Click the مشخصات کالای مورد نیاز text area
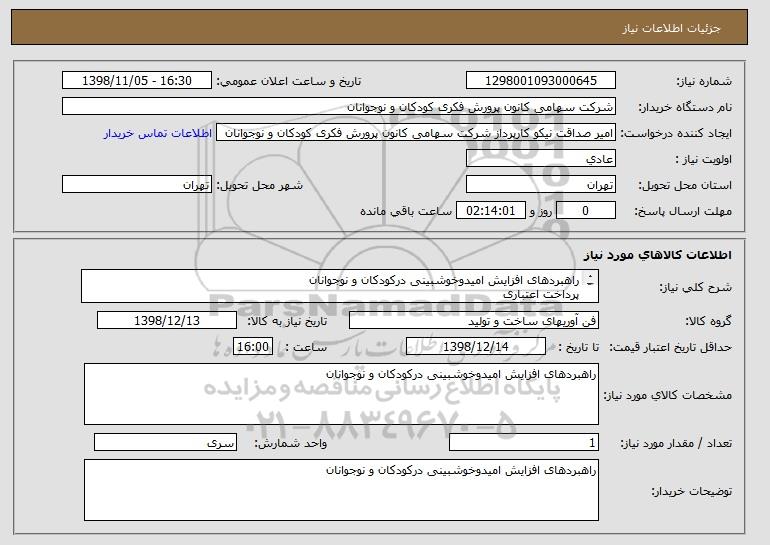Viewport: 770px width, 545px height. tap(341, 394)
